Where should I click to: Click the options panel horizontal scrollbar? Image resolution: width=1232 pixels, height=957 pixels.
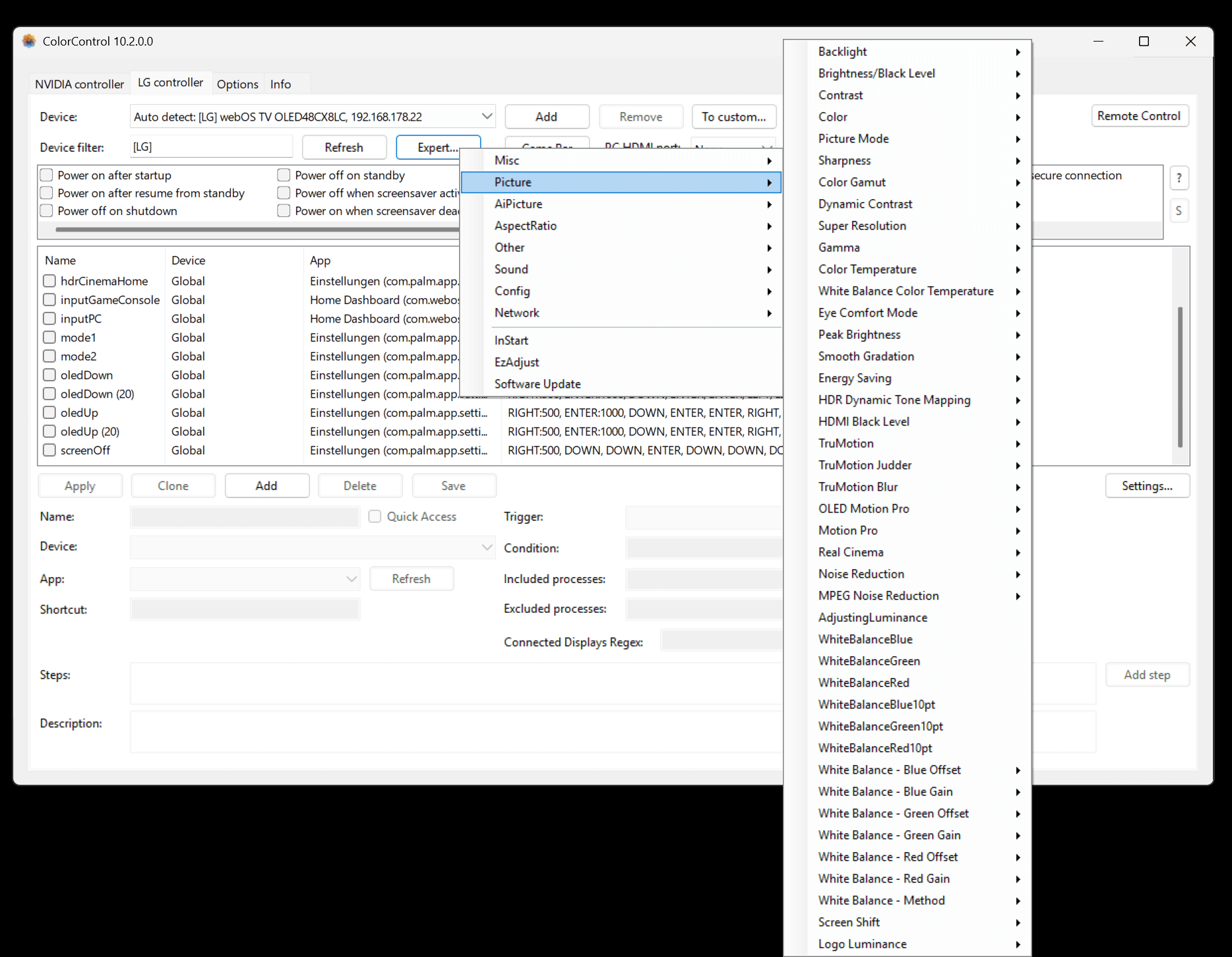pos(257,230)
